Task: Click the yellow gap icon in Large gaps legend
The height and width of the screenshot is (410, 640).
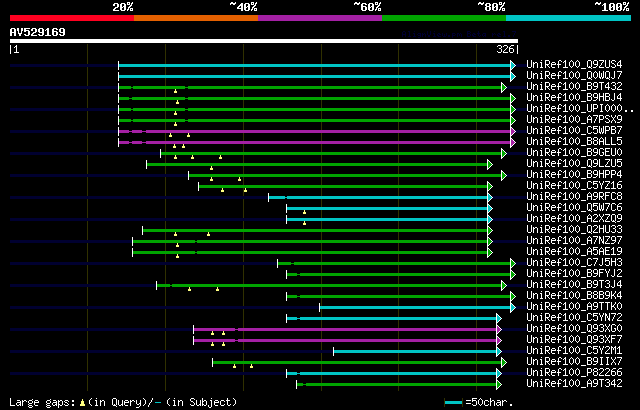Action: [82, 403]
